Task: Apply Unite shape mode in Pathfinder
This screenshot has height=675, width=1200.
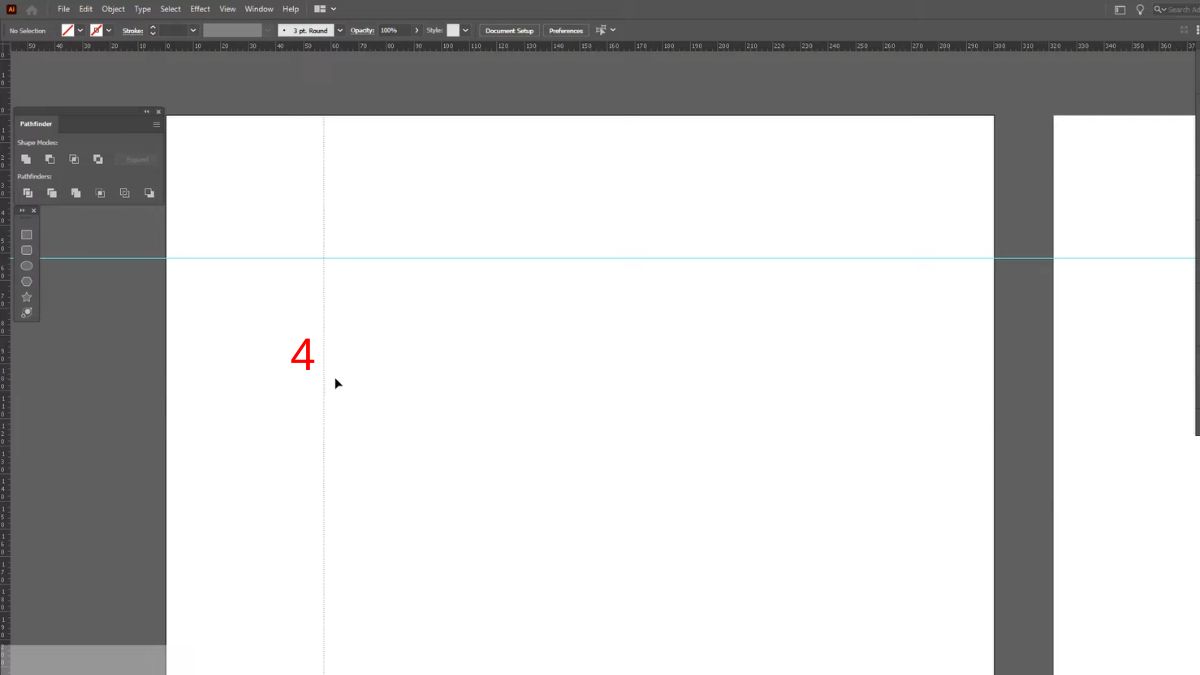Action: [x=26, y=159]
